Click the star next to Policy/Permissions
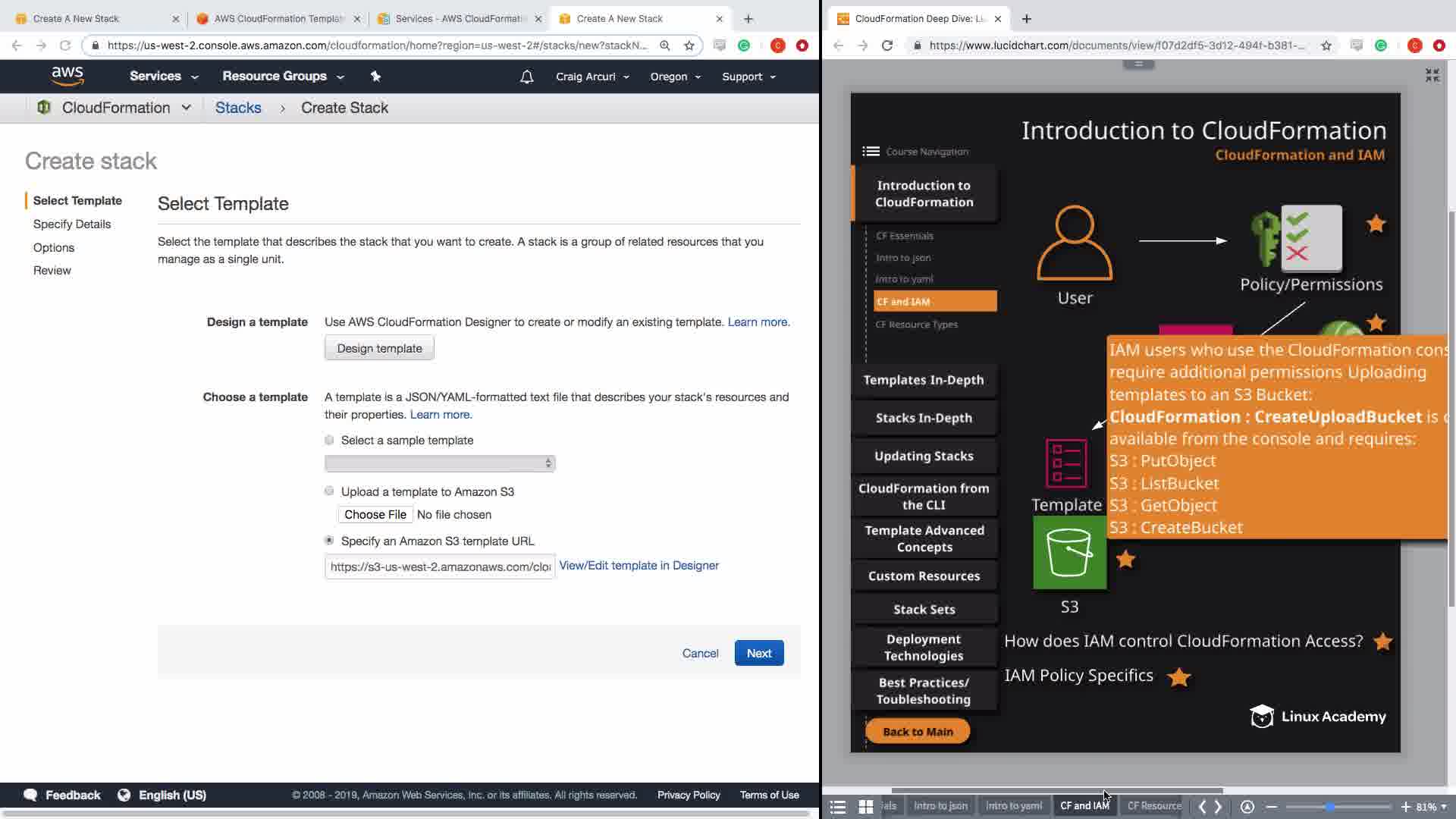Screen dimensions: 1456x819 click(1376, 224)
